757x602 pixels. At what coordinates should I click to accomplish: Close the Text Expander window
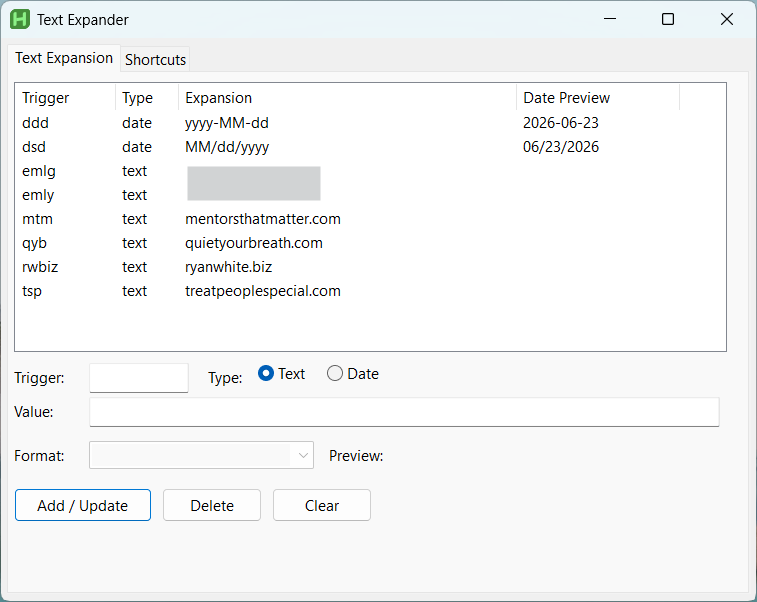(727, 19)
